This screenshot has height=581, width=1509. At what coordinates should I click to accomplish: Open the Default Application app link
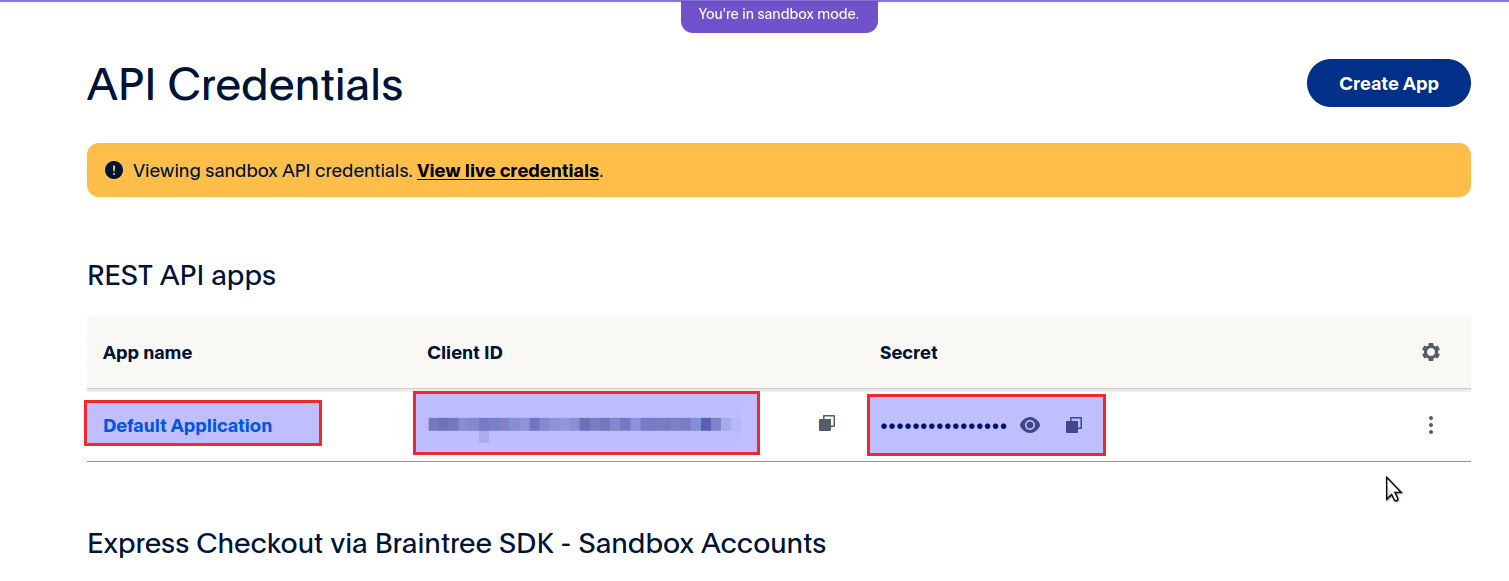coord(188,425)
